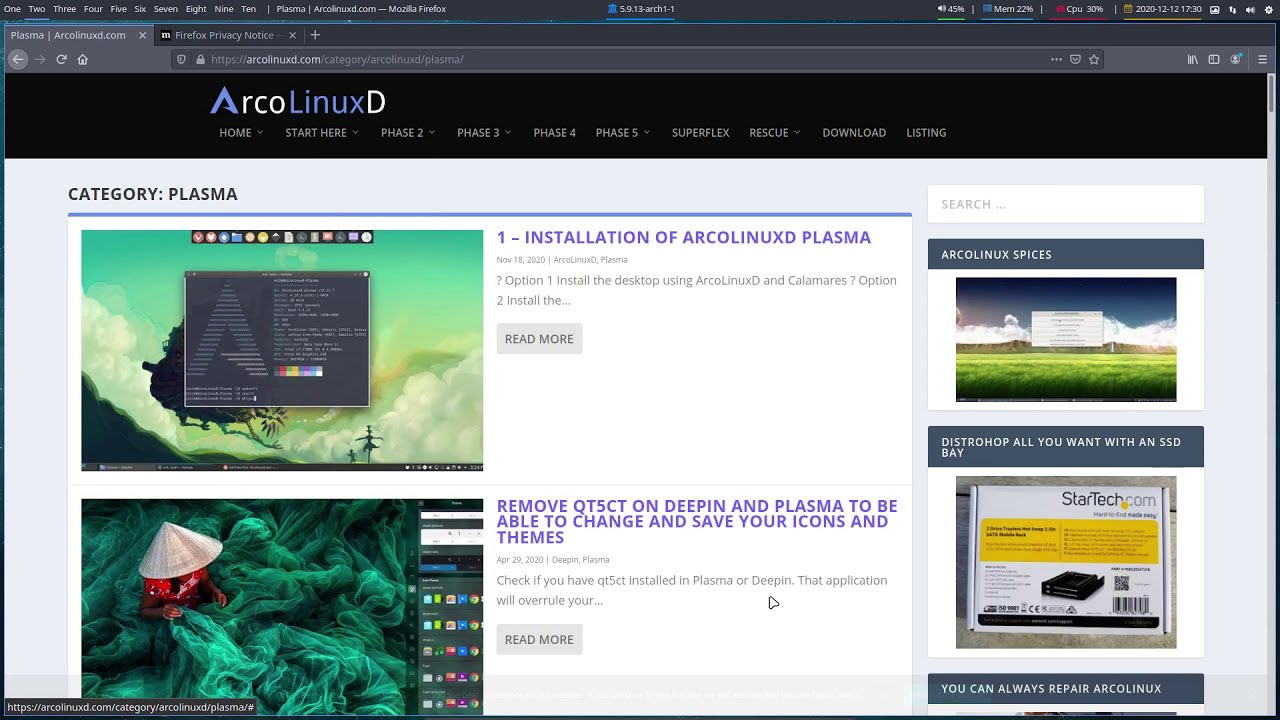The width and height of the screenshot is (1280, 720).
Task: Switch to workspace One
Action: point(12,9)
